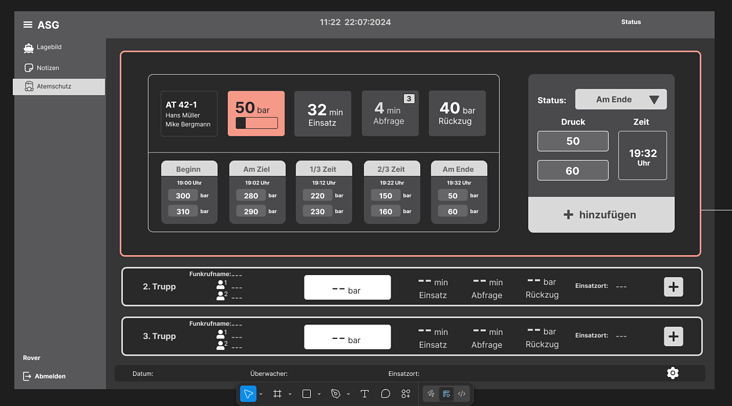
Task: Select the Frame tool
Action: pyautogui.click(x=278, y=394)
